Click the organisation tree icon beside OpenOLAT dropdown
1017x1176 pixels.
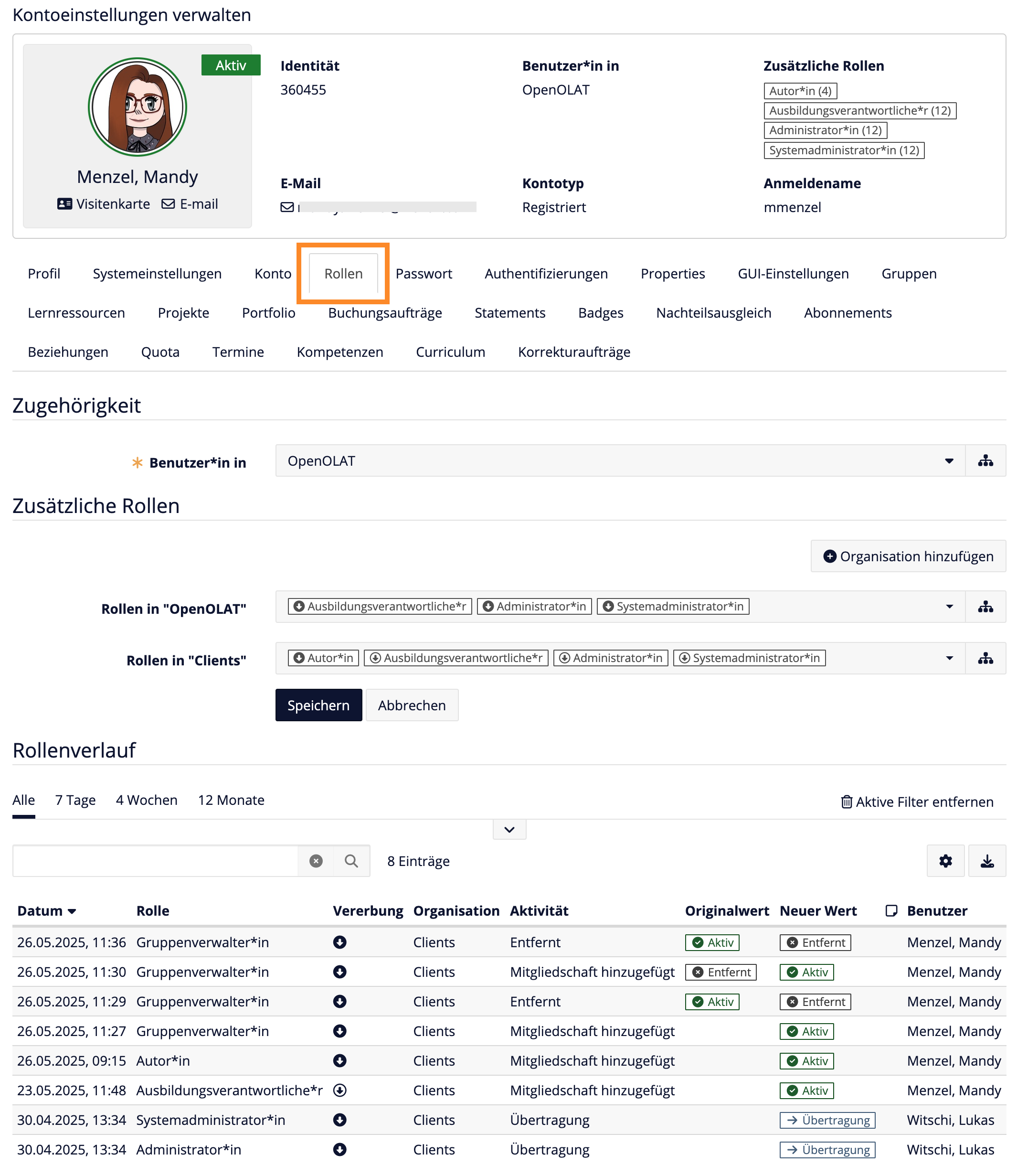985,460
